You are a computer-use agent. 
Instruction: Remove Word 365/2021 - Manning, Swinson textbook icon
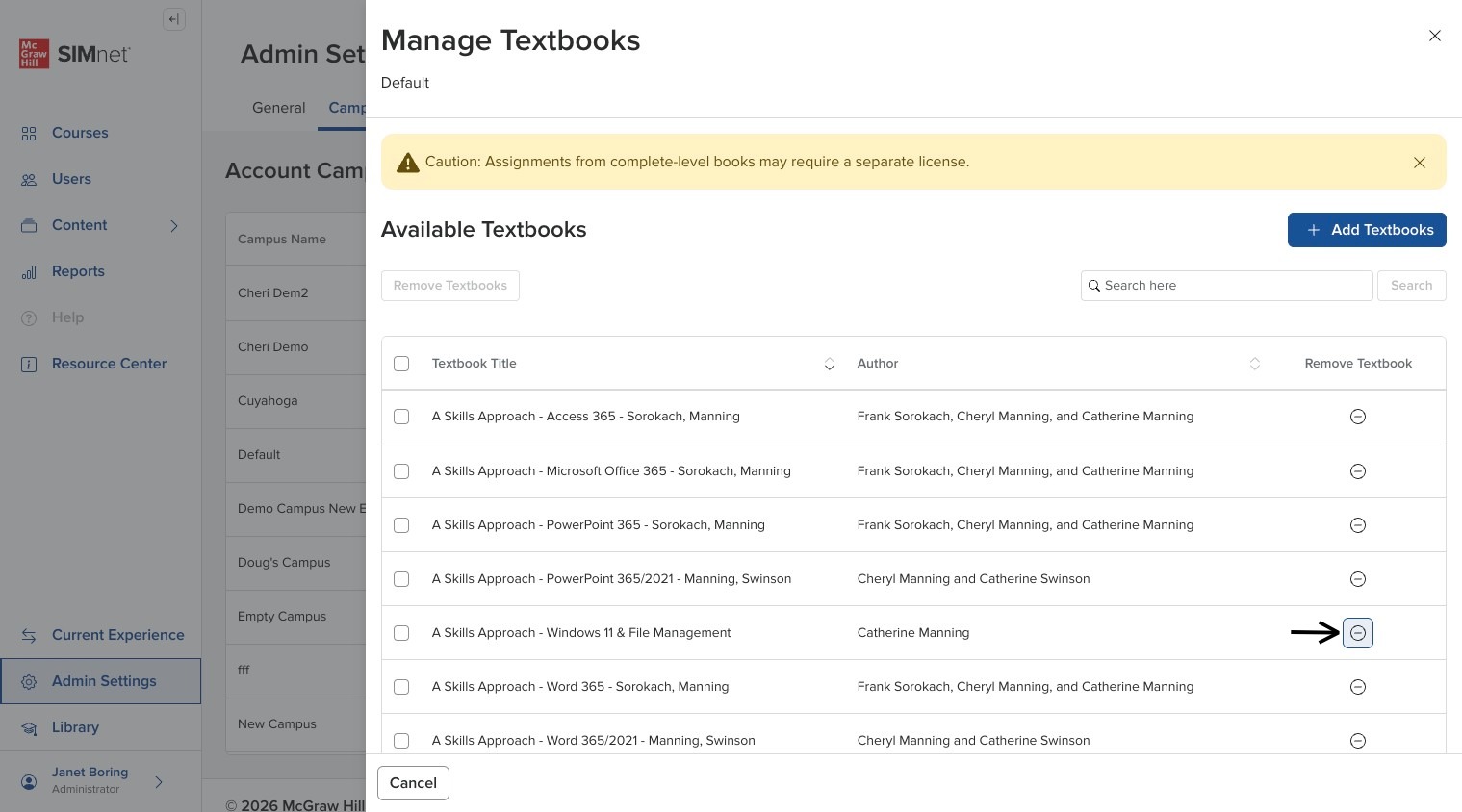coord(1357,741)
